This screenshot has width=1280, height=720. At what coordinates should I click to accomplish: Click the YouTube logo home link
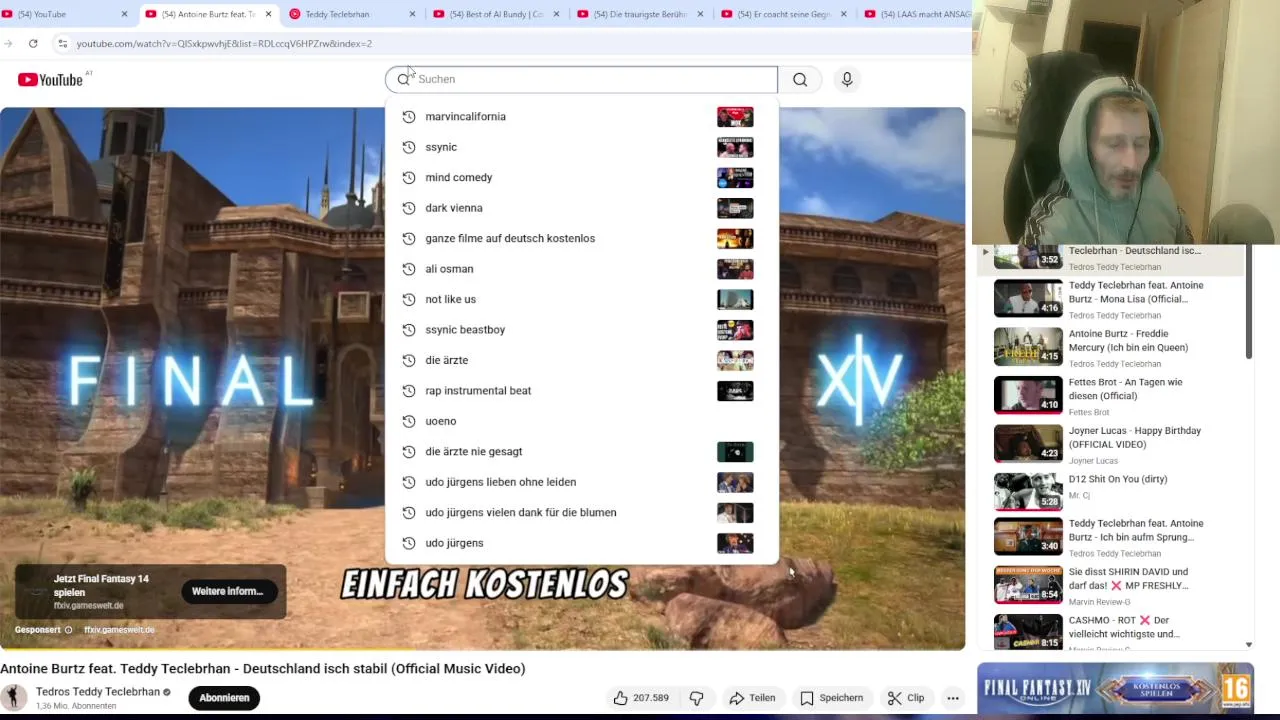coord(50,80)
